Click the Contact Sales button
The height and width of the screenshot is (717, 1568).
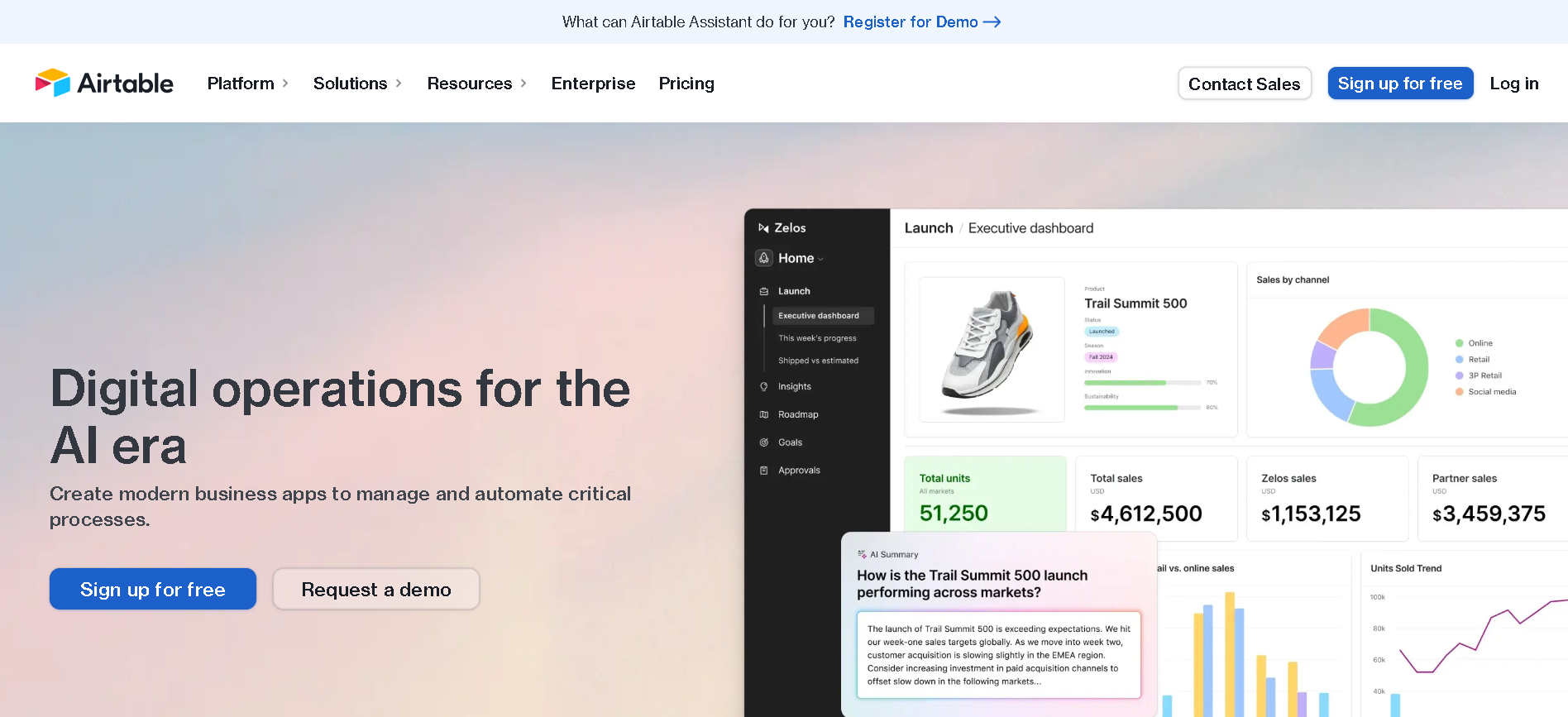pyautogui.click(x=1245, y=84)
